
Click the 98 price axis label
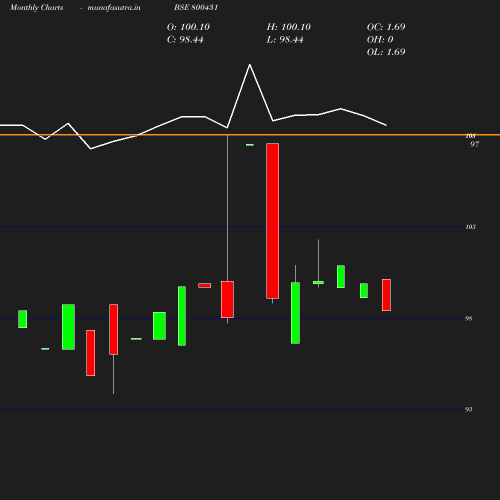click(468, 319)
